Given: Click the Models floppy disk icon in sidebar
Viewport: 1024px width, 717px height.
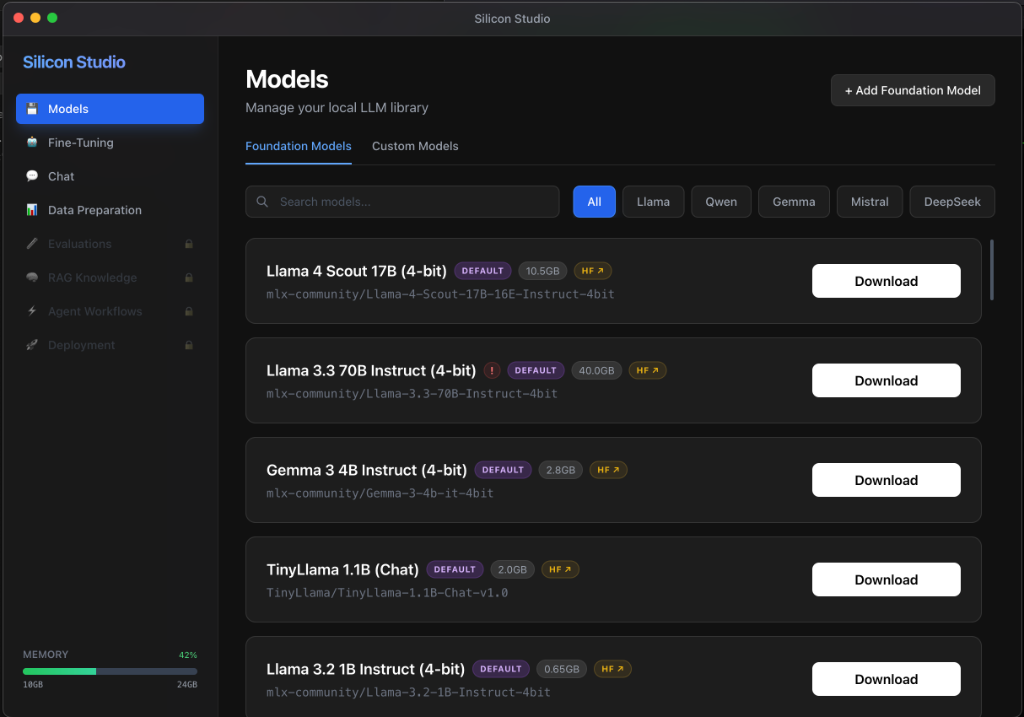Looking at the screenshot, I should [x=31, y=108].
